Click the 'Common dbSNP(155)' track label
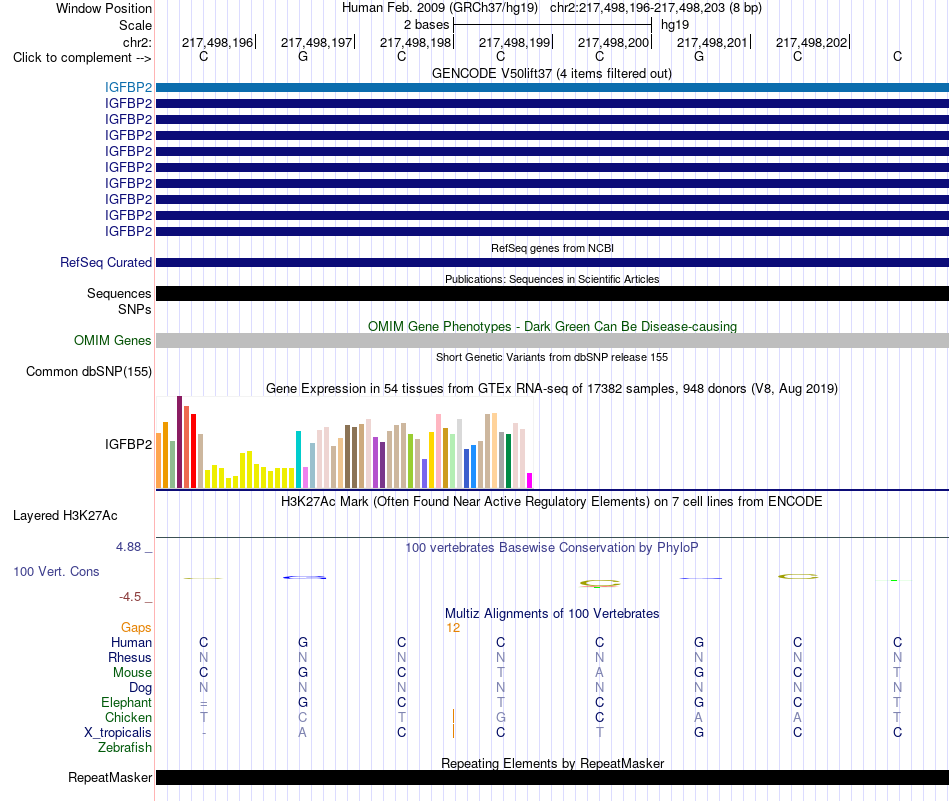Image resolution: width=950 pixels, height=801 pixels. click(x=89, y=371)
